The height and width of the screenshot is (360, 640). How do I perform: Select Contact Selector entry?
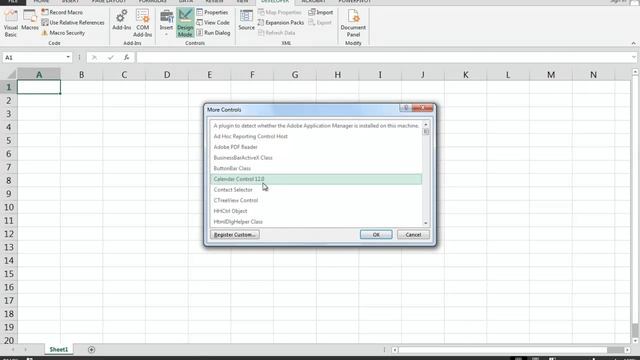click(316, 190)
